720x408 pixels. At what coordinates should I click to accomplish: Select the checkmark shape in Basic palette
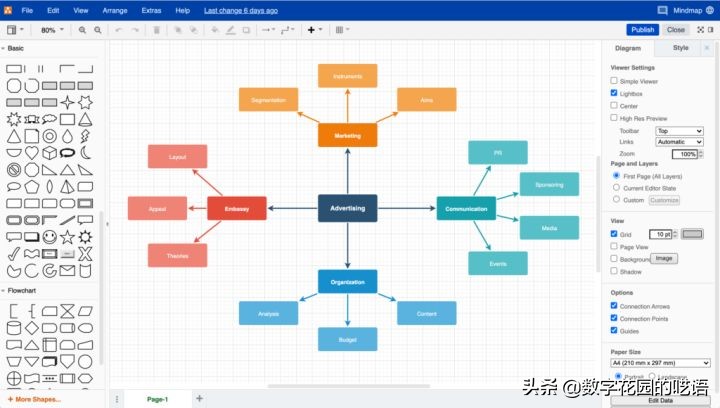point(14,254)
